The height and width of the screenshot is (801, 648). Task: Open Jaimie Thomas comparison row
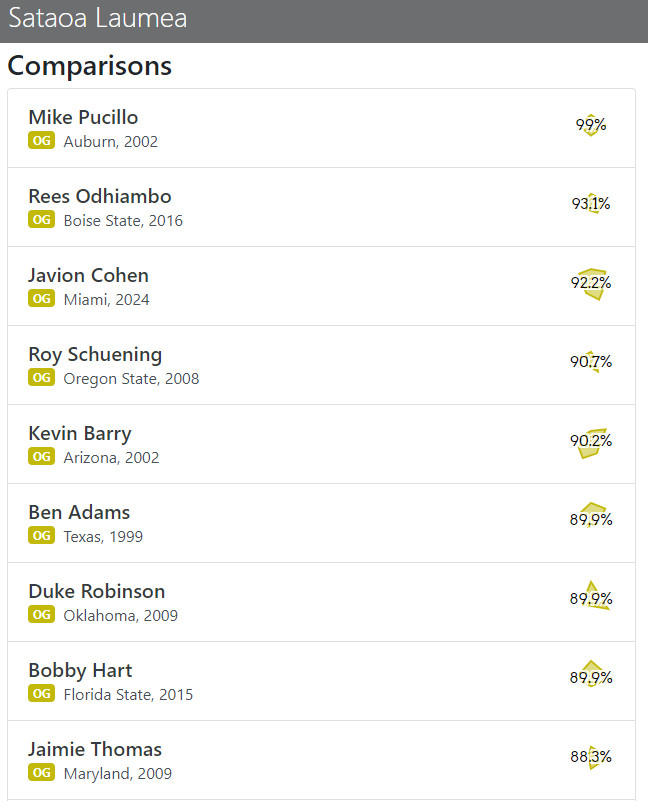pyautogui.click(x=321, y=760)
